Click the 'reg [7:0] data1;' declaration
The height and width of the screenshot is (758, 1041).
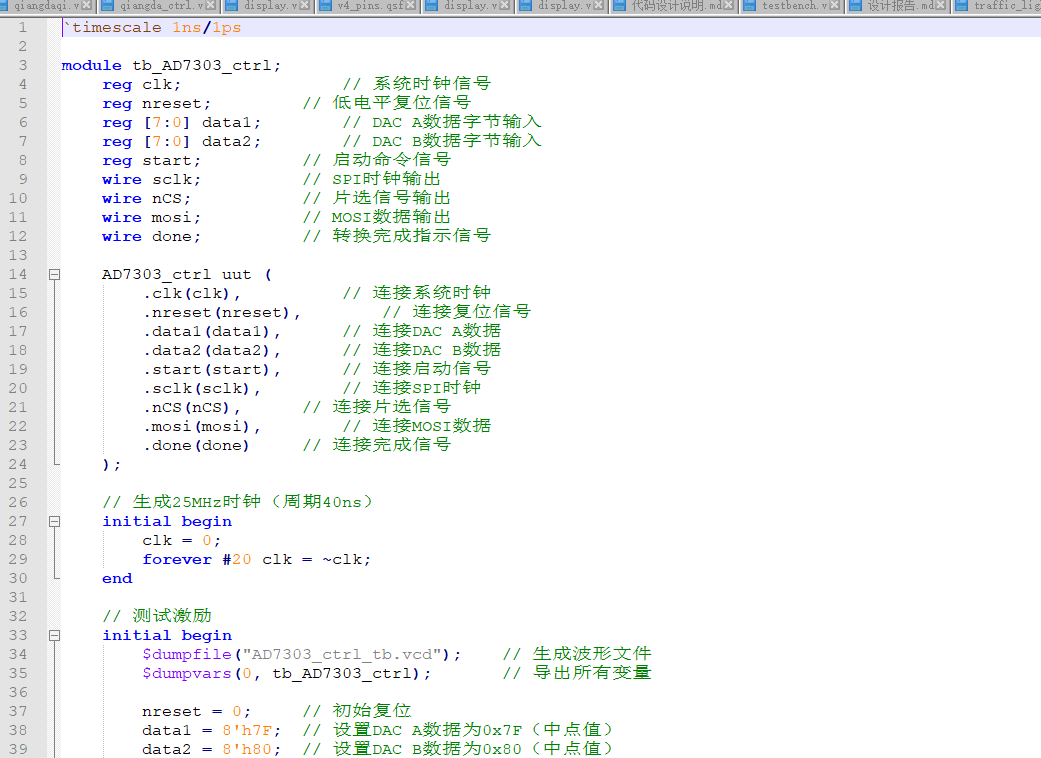181,123
